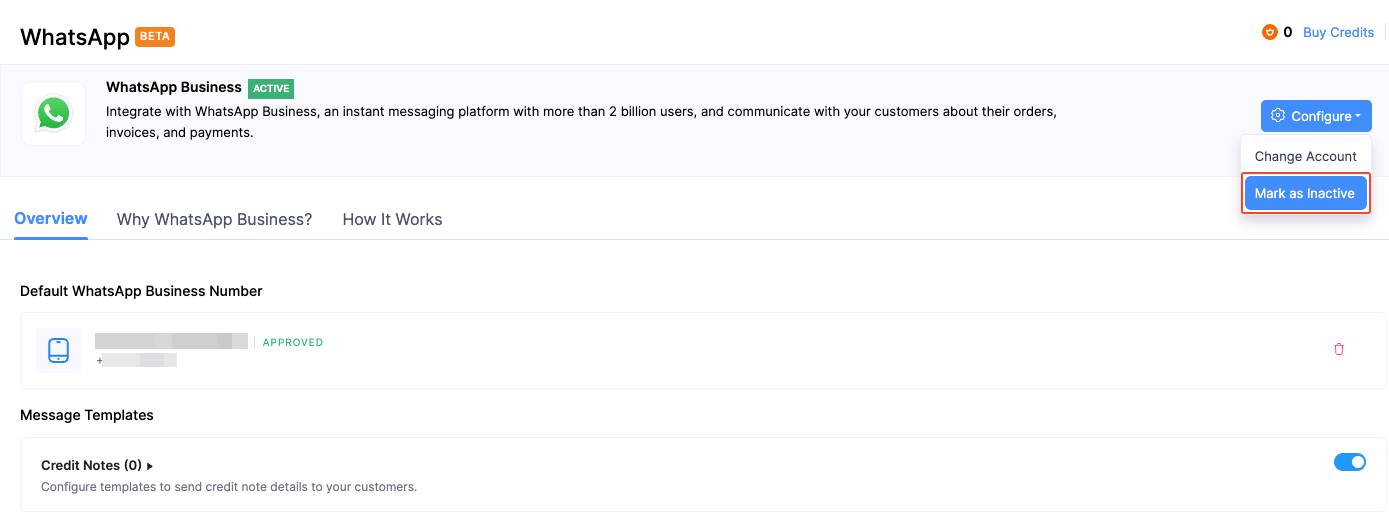Switch to Why WhatsApp Business? tab
This screenshot has width=1389, height=526.
tap(214, 219)
